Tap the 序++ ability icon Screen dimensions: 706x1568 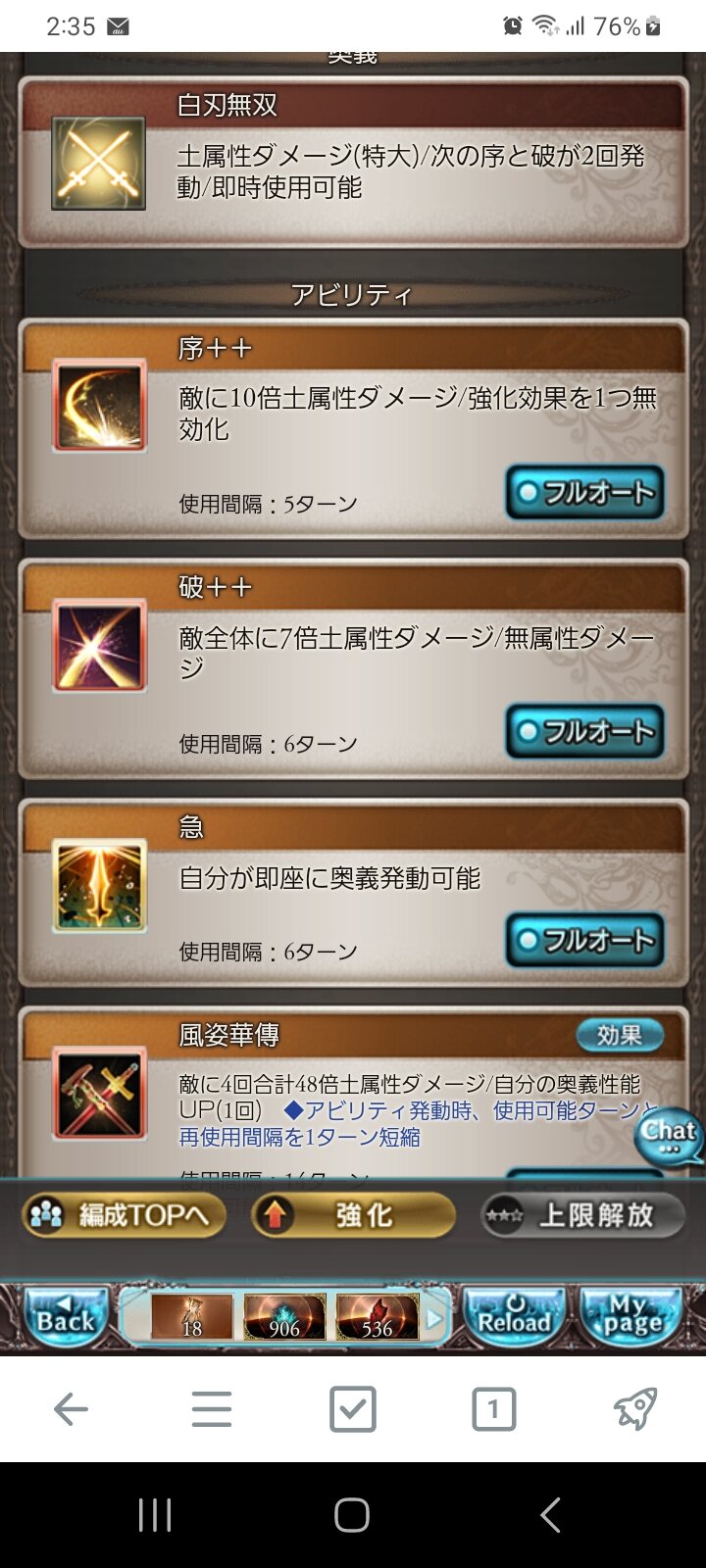point(99,405)
